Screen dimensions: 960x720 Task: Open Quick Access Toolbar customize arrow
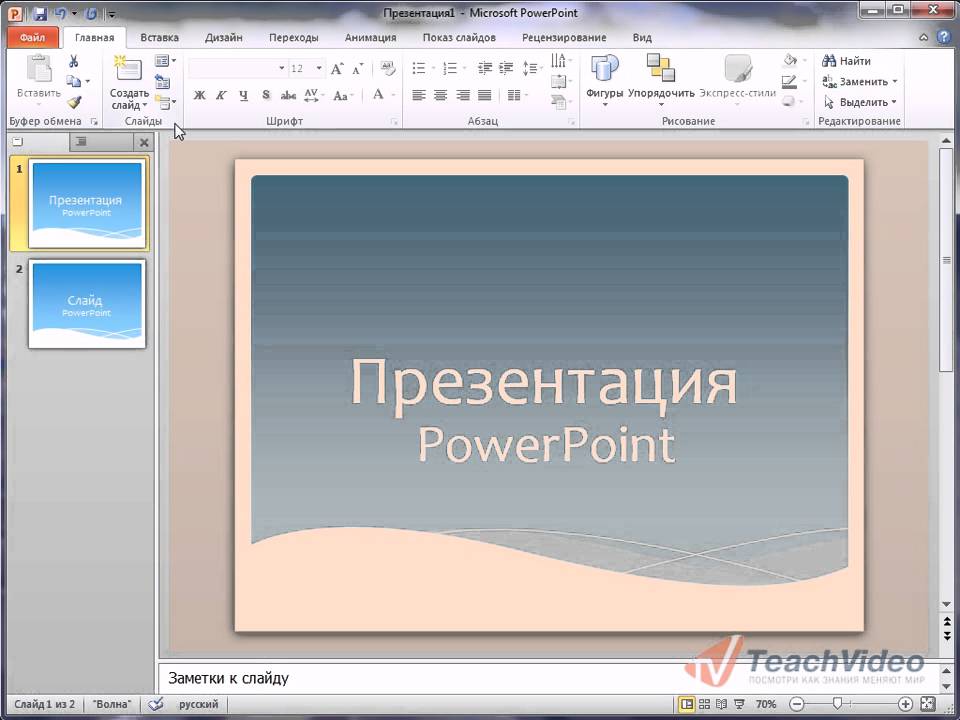[x=111, y=13]
